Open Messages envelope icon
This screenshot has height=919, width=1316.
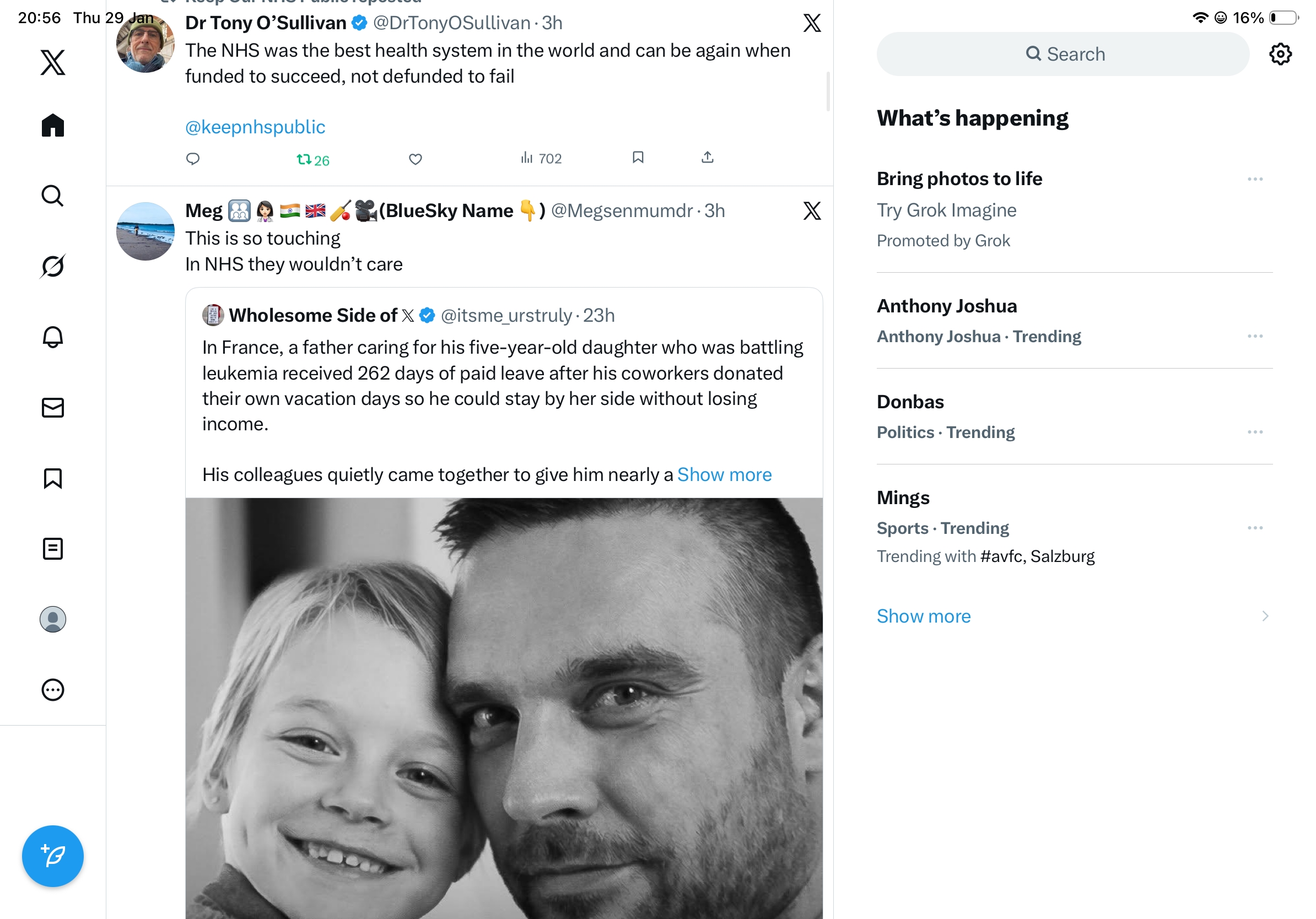point(53,408)
